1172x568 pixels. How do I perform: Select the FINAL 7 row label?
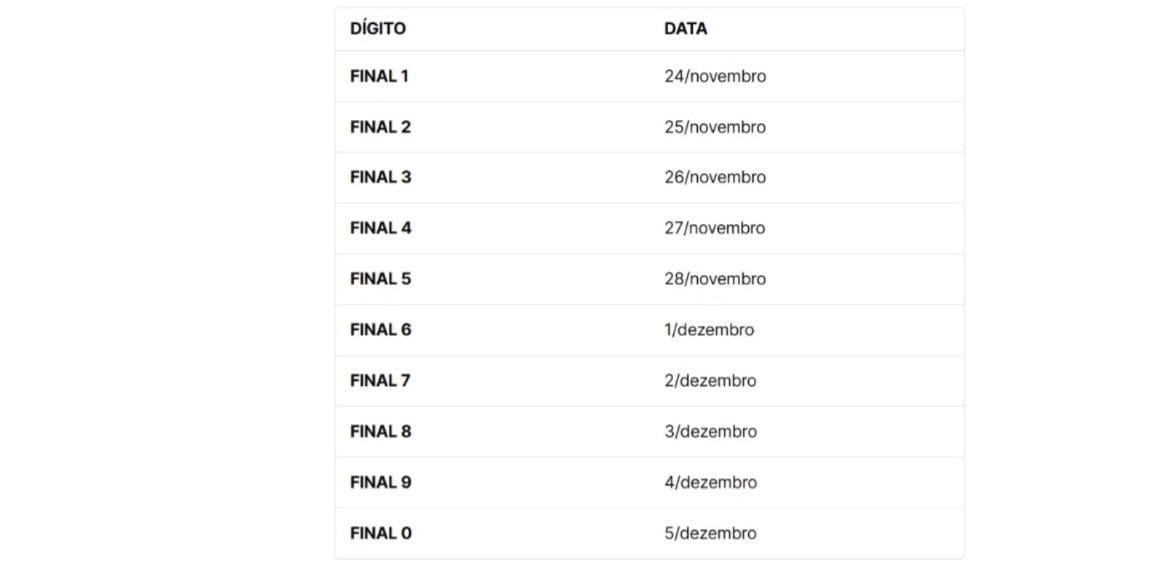coord(380,381)
